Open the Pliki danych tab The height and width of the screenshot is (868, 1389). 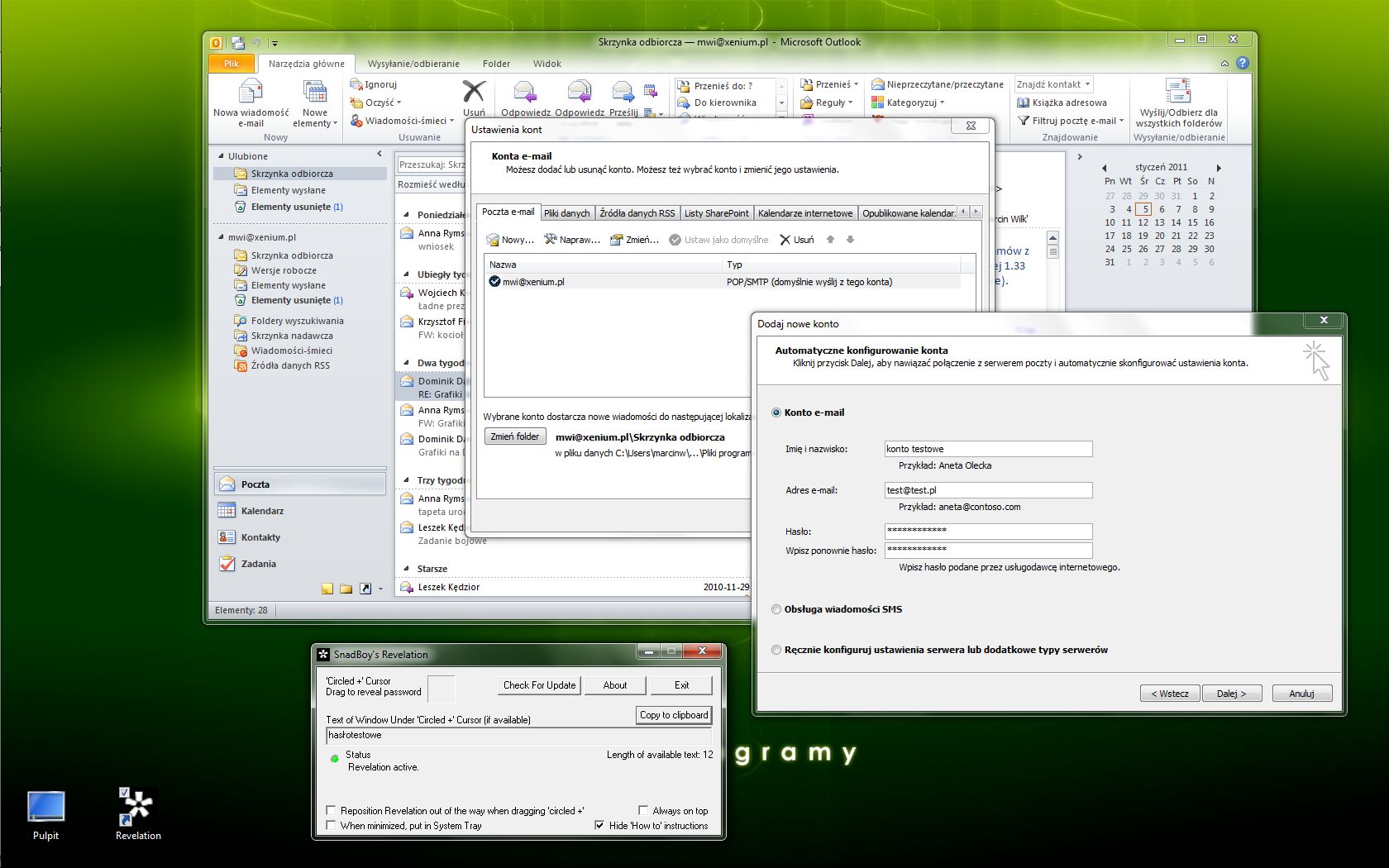coord(566,213)
